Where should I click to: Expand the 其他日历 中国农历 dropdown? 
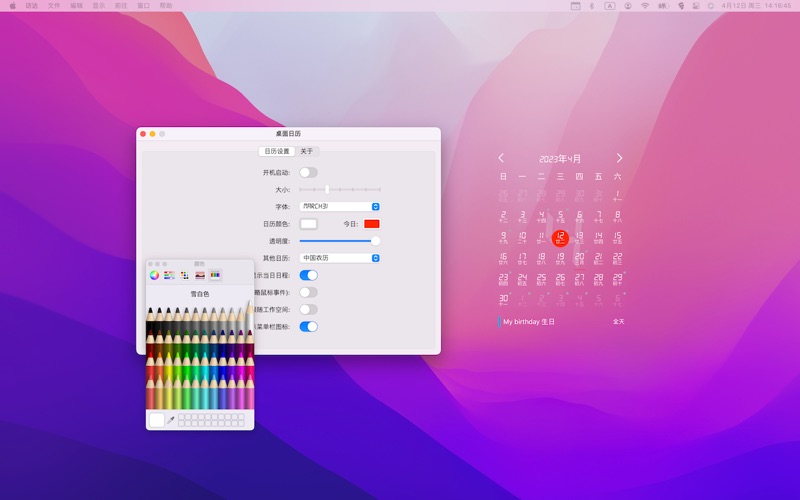[340, 258]
